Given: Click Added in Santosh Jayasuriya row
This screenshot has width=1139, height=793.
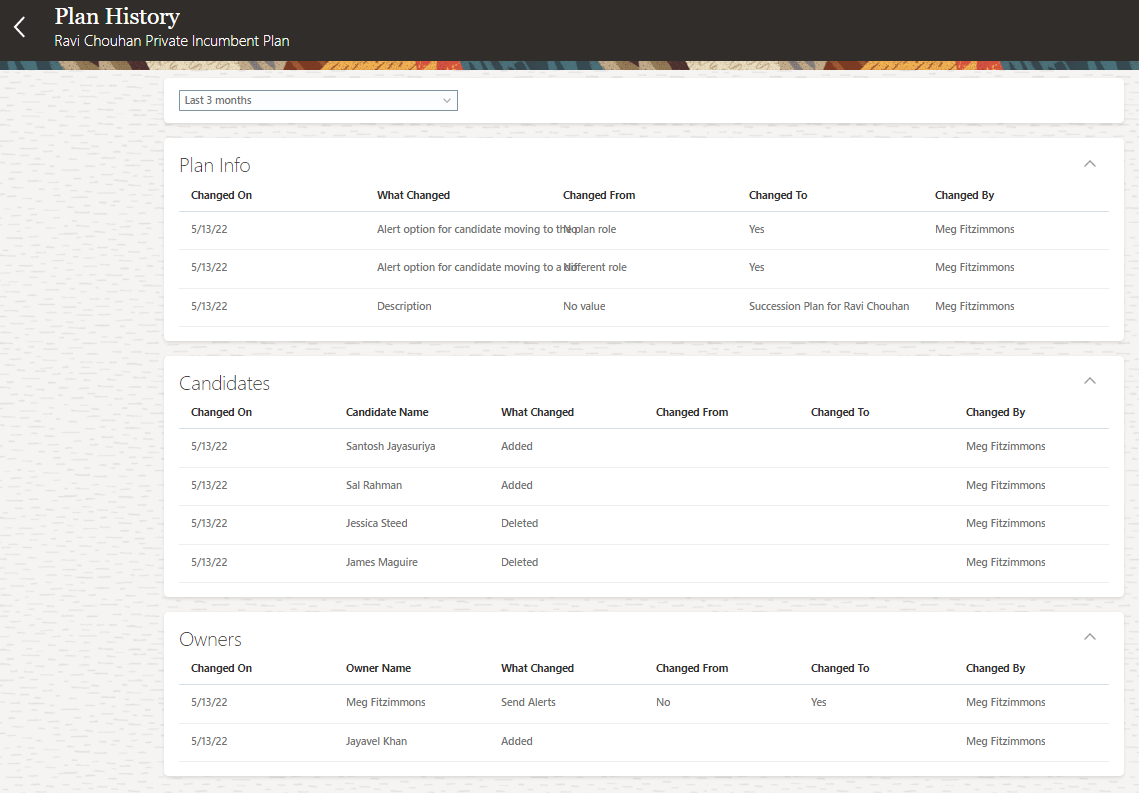Looking at the screenshot, I should tap(516, 447).
